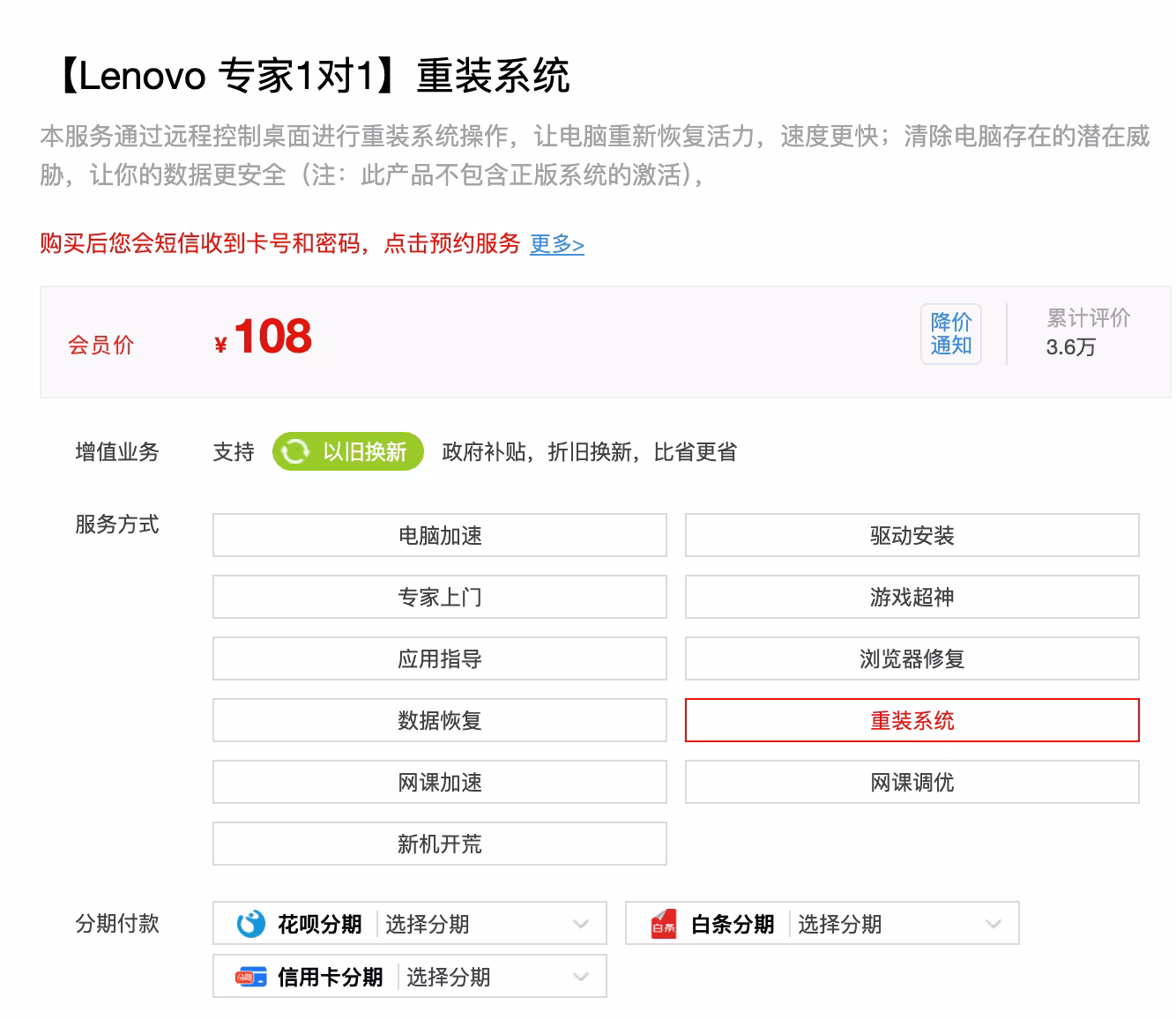Click the 降价通知 price alert button

[951, 334]
